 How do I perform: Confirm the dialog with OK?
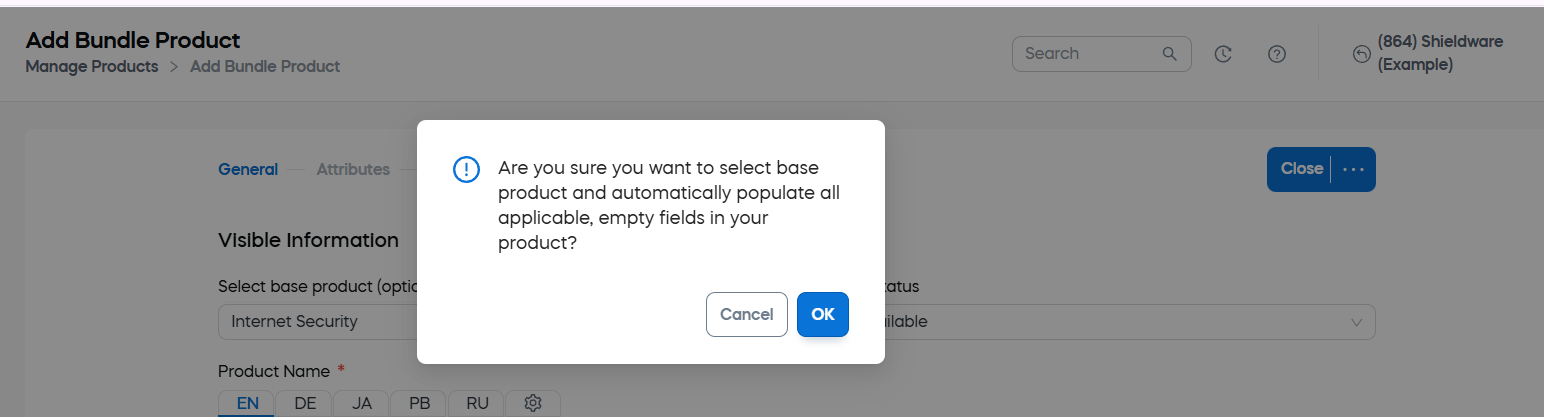(x=822, y=314)
